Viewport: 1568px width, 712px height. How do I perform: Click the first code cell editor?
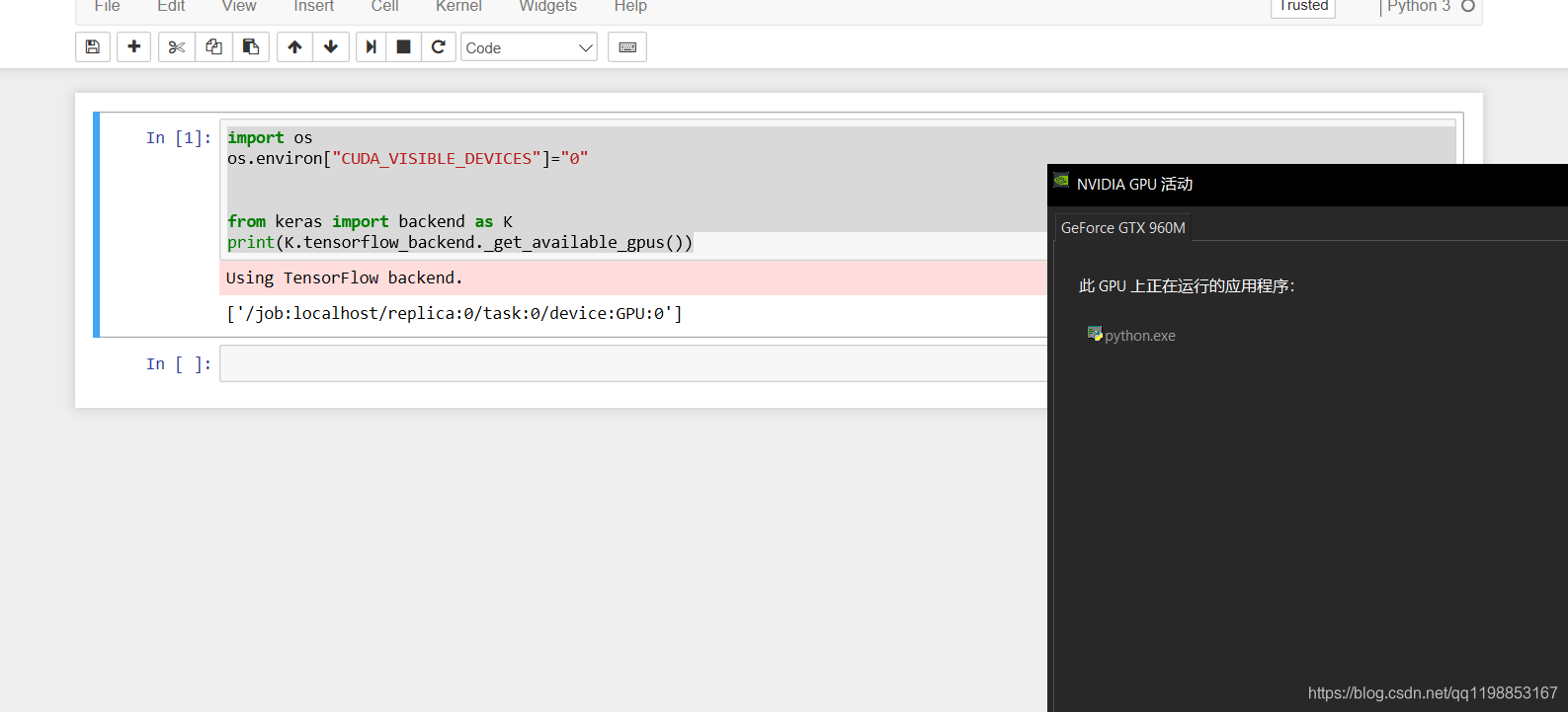pyautogui.click(x=633, y=190)
